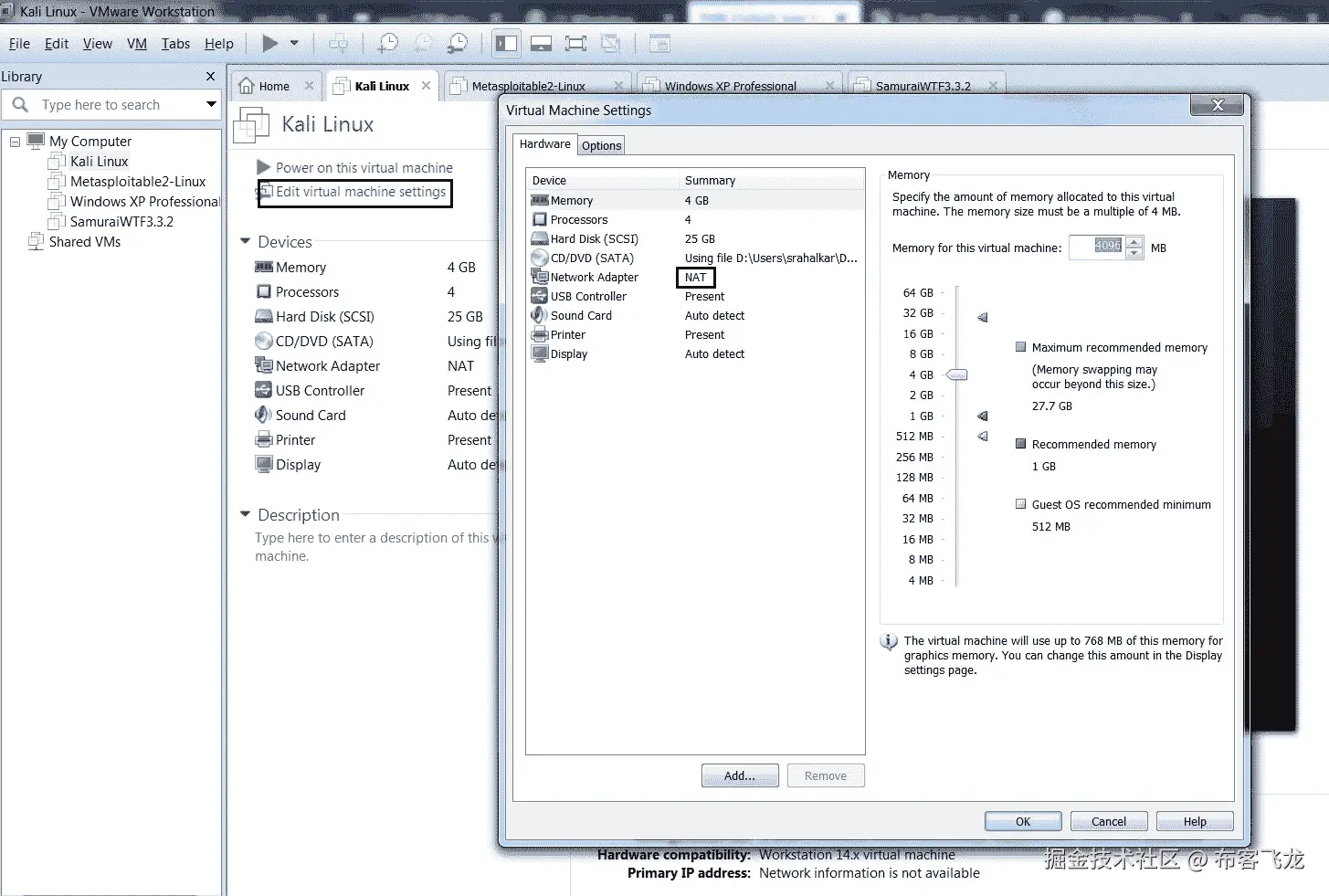Open the Edit menu
This screenshot has width=1329, height=896.
pyautogui.click(x=57, y=43)
